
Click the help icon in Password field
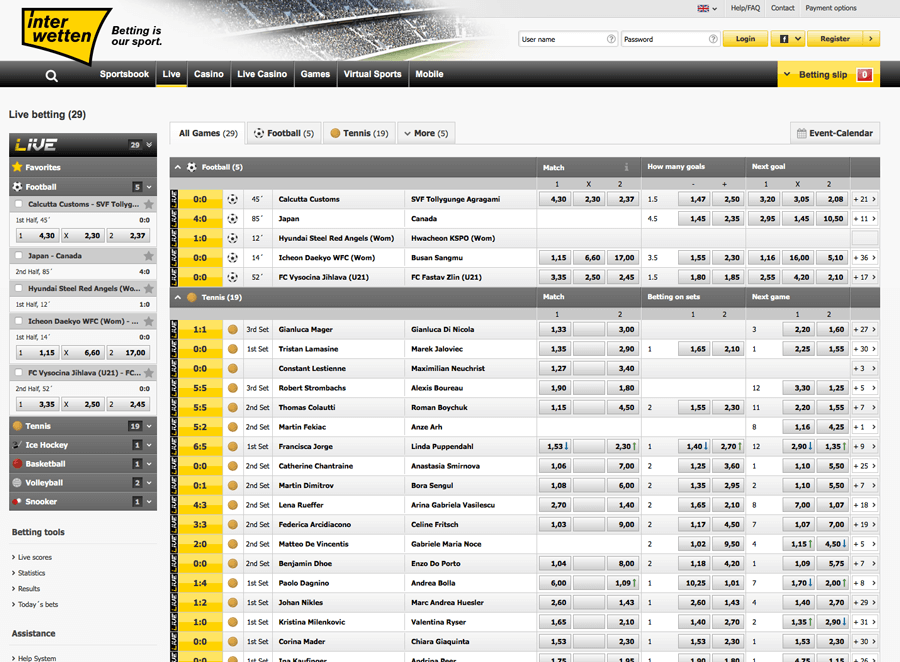coord(713,39)
